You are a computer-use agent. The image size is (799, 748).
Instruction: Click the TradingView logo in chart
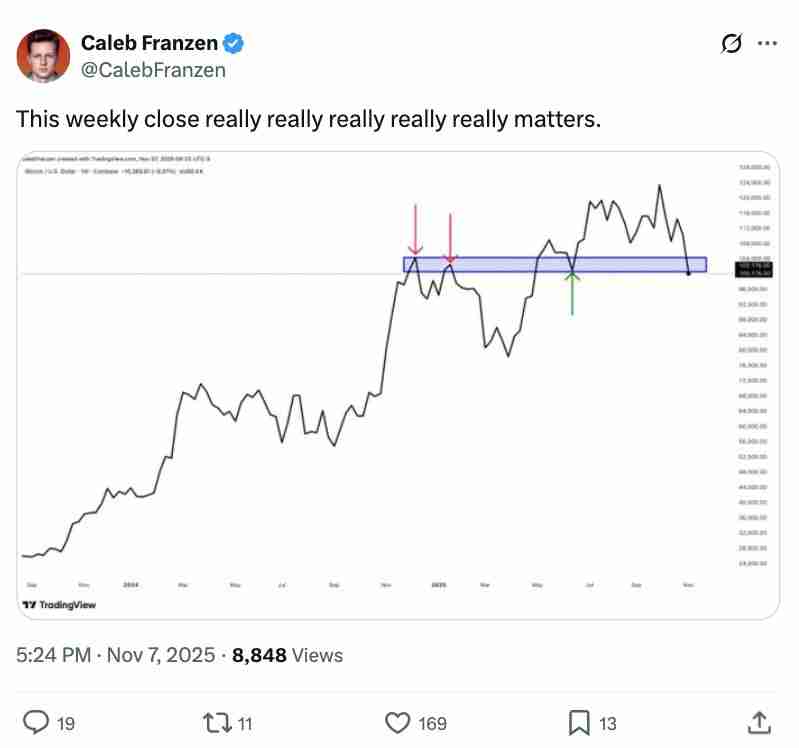tap(59, 605)
